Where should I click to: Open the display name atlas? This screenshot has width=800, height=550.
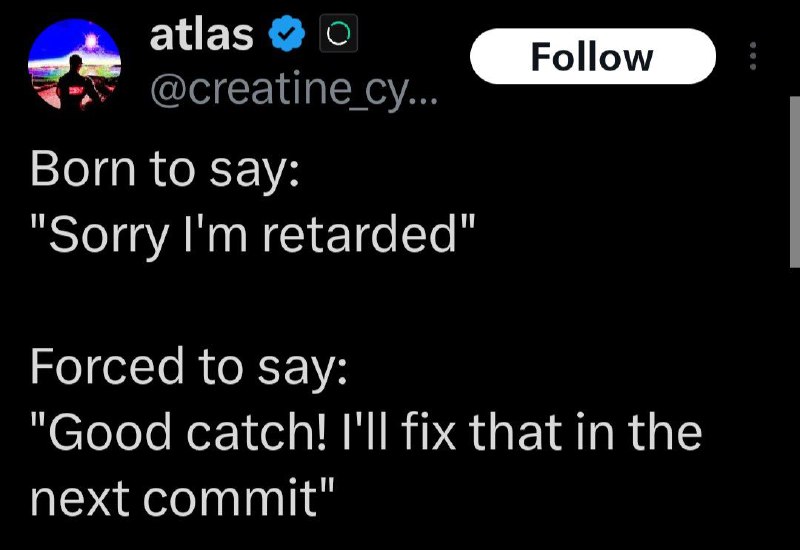tap(202, 34)
